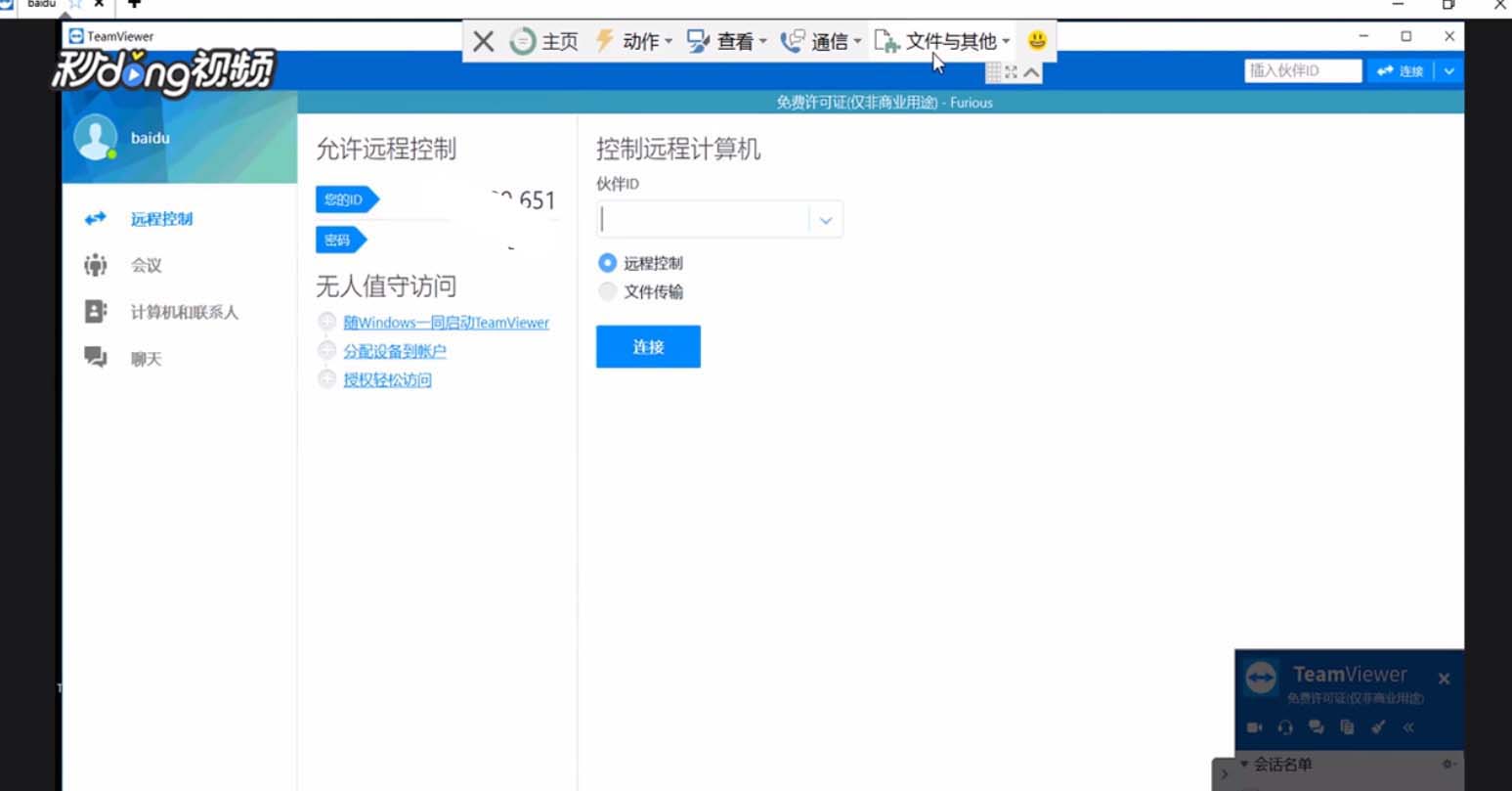The width and height of the screenshot is (1512, 791).
Task: Click the 免费许可证(仅非商业用途) - Furious banner
Action: coord(885,103)
